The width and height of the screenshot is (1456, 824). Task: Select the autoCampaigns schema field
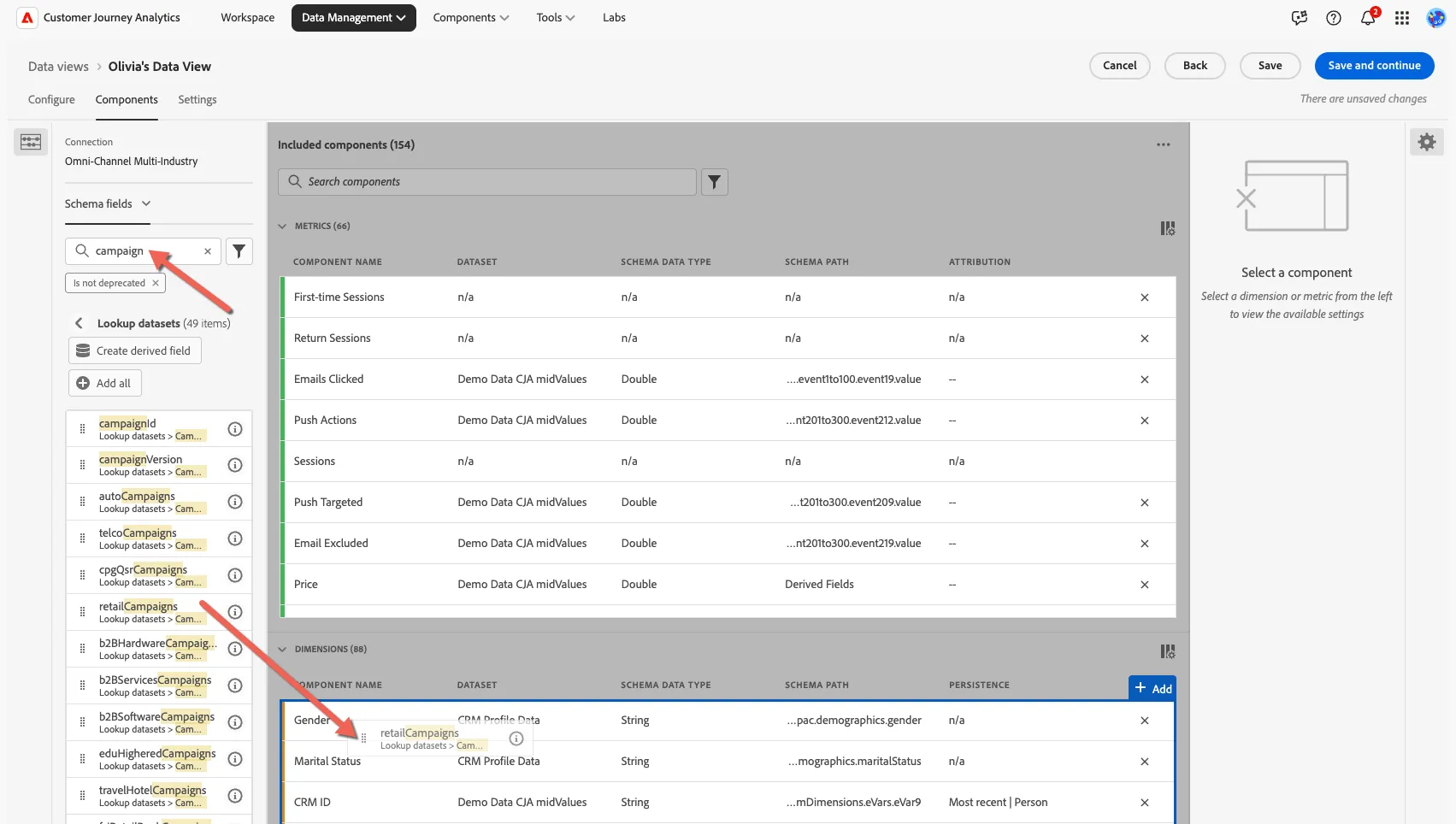tap(159, 502)
